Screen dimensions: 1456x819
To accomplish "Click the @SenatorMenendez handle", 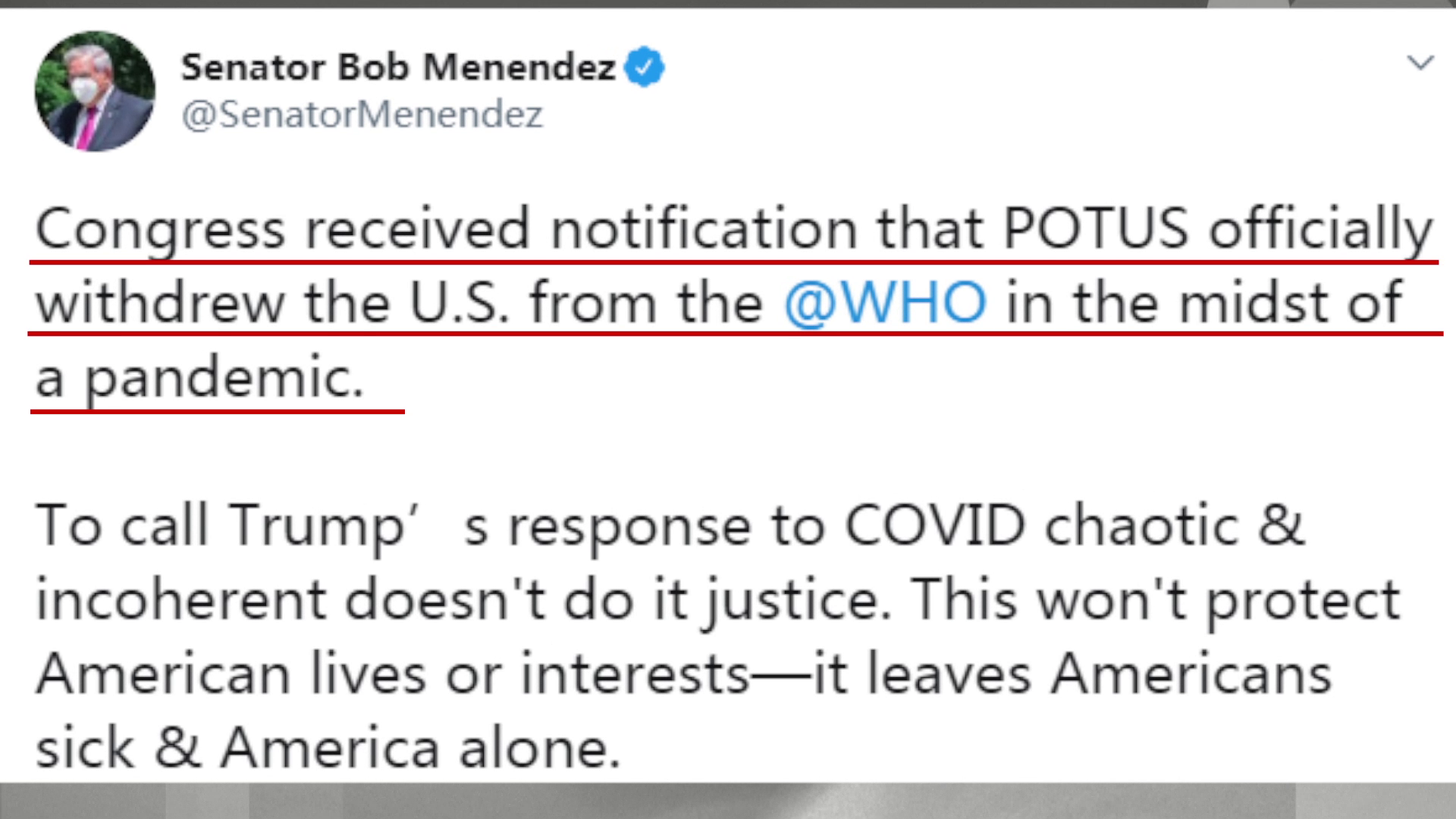I will coord(362,115).
